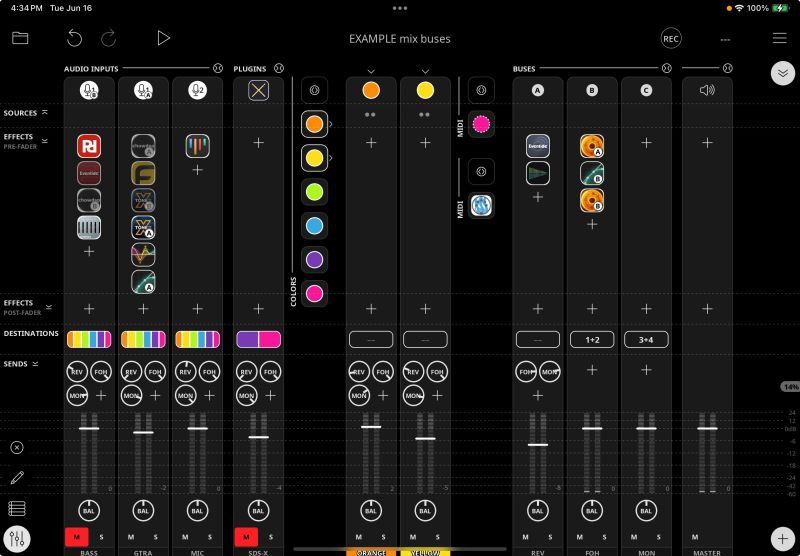Solo the YELLOW channel
Screen dimensions: 800x556
437,537
